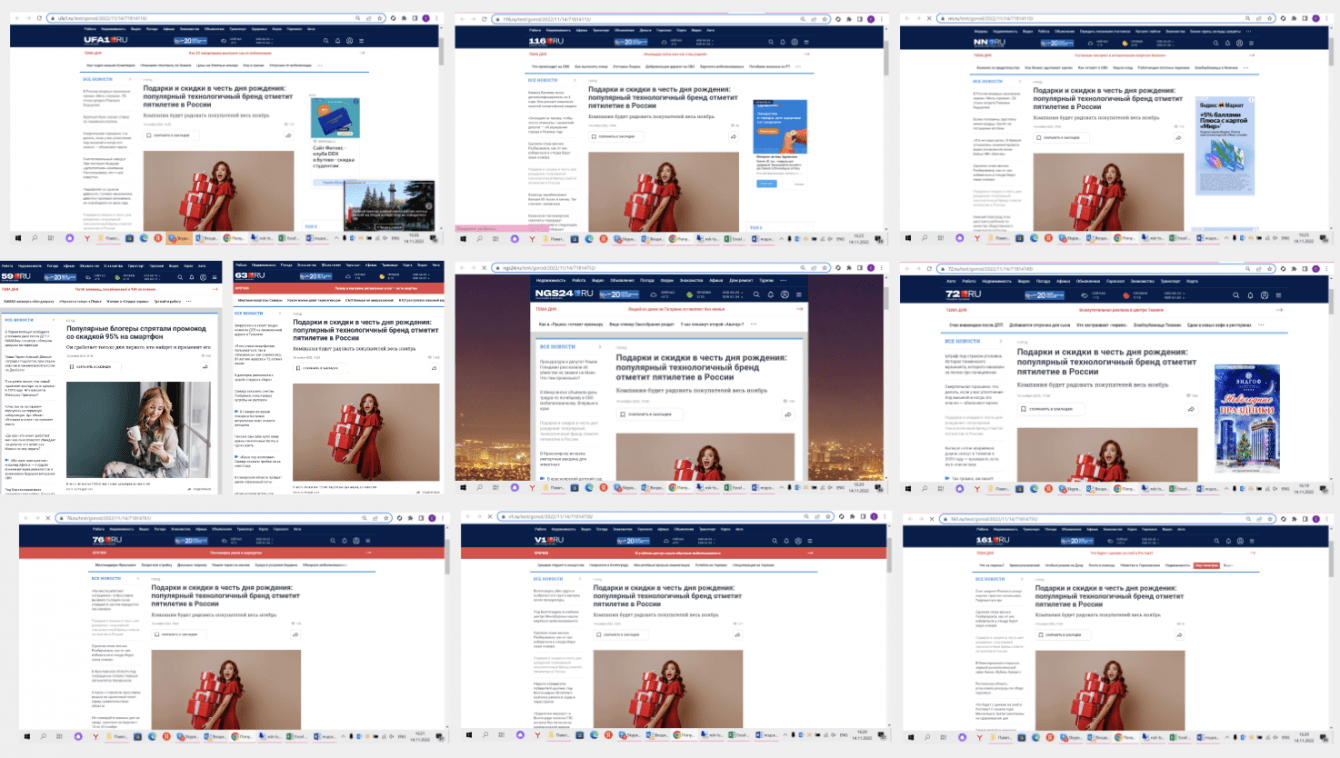
Task: Open the hamburger menu on UFA1.RU header
Action: [361, 41]
